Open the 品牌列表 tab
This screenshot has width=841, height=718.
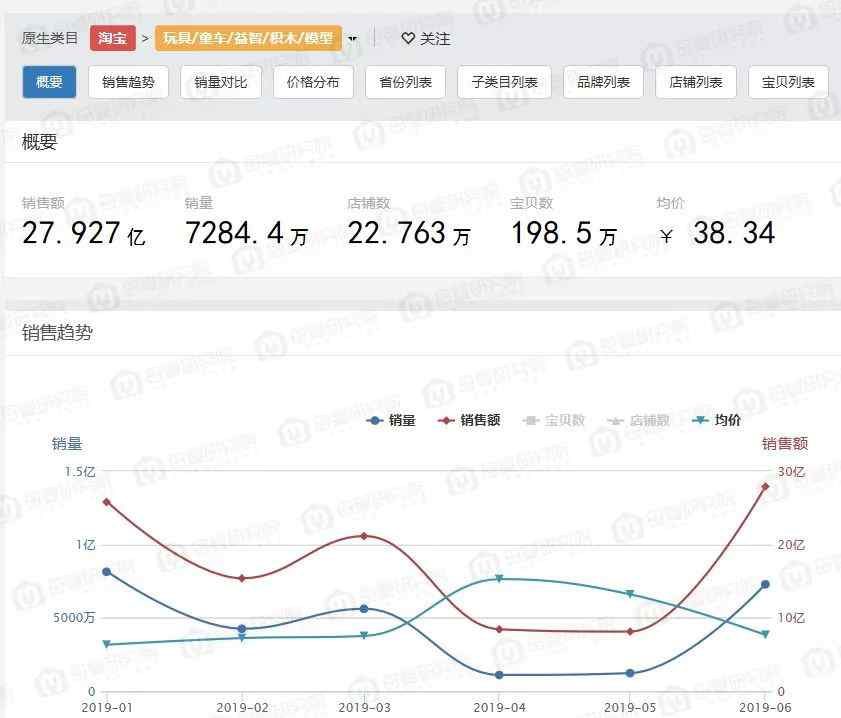coord(603,82)
